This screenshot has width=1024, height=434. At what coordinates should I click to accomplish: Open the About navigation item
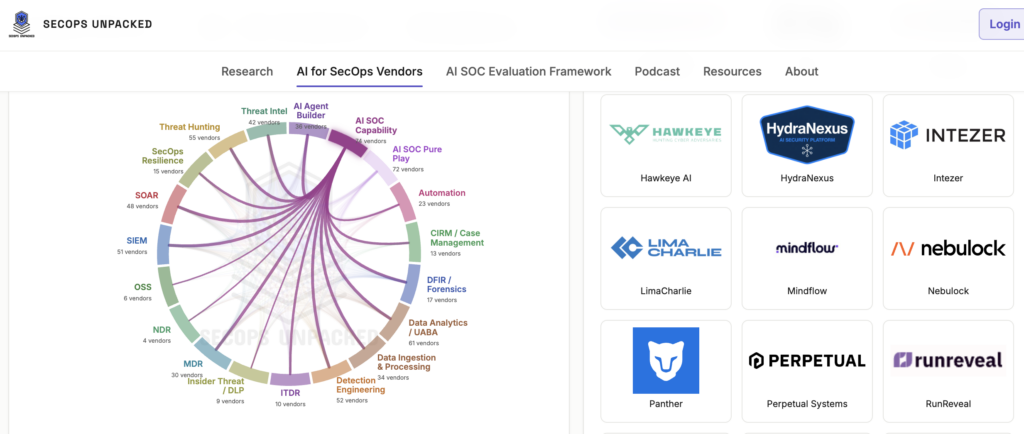801,72
